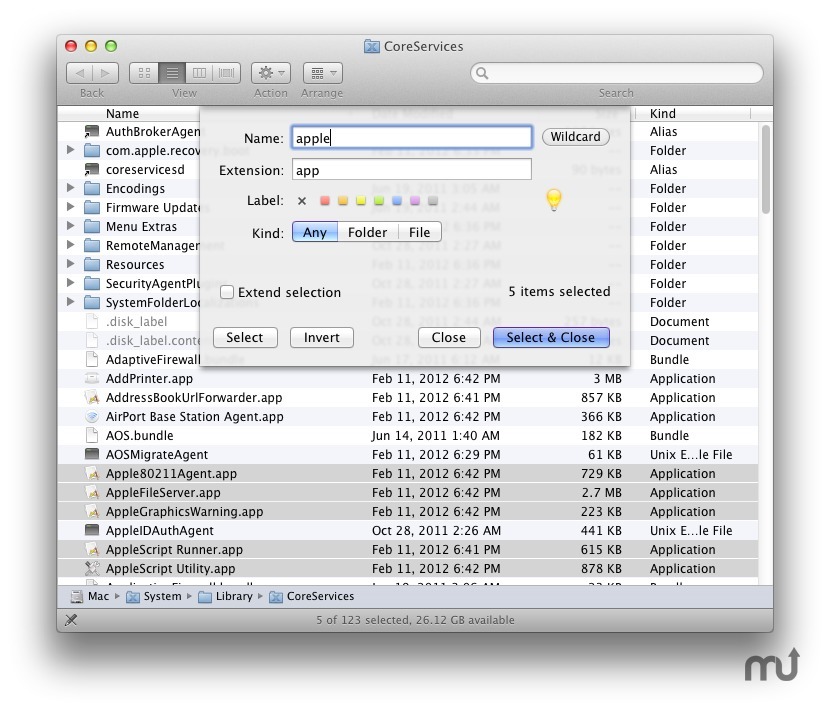The height and width of the screenshot is (711, 830).
Task: Enable the Extend selection checkbox
Action: click(x=227, y=293)
